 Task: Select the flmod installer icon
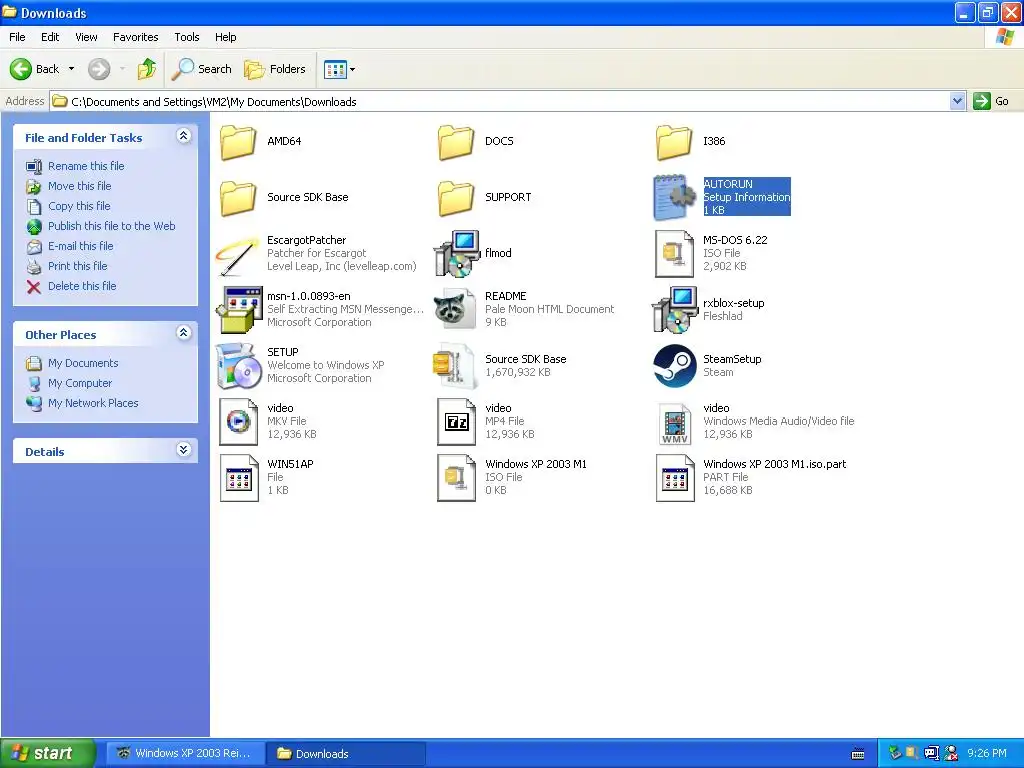coord(456,253)
